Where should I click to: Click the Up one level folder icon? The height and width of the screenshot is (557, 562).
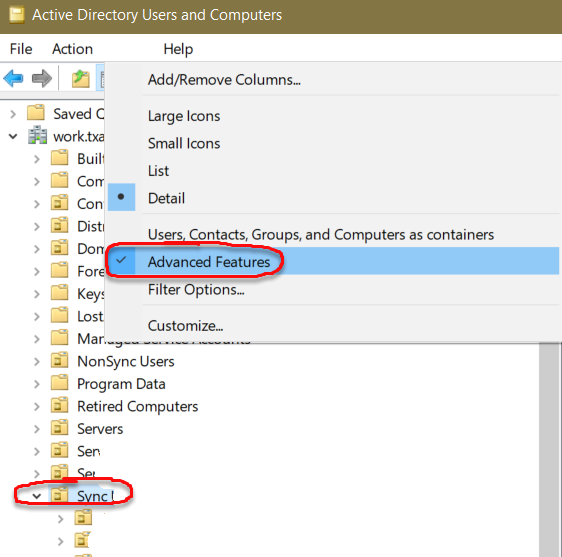(x=81, y=78)
